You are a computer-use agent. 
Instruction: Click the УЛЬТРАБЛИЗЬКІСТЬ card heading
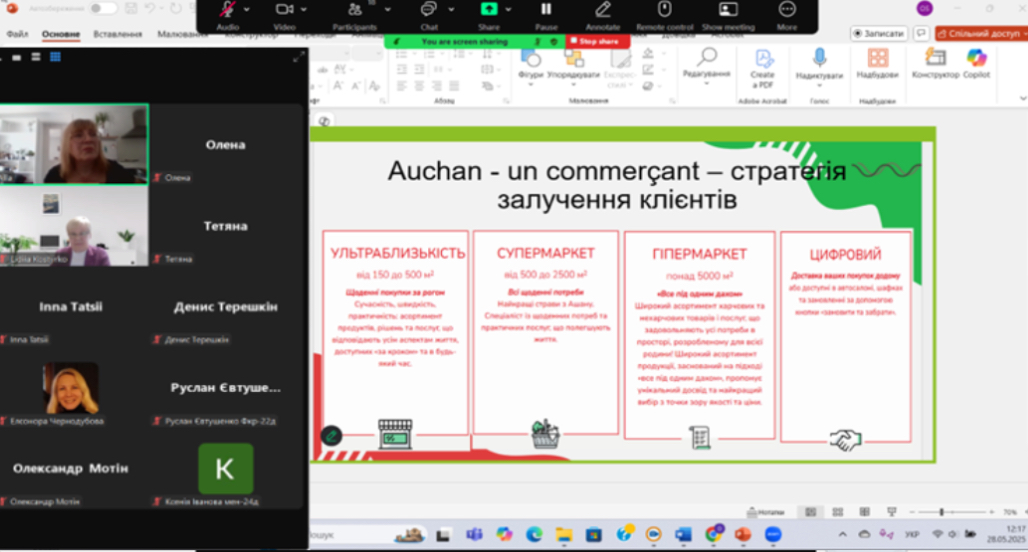click(397, 253)
